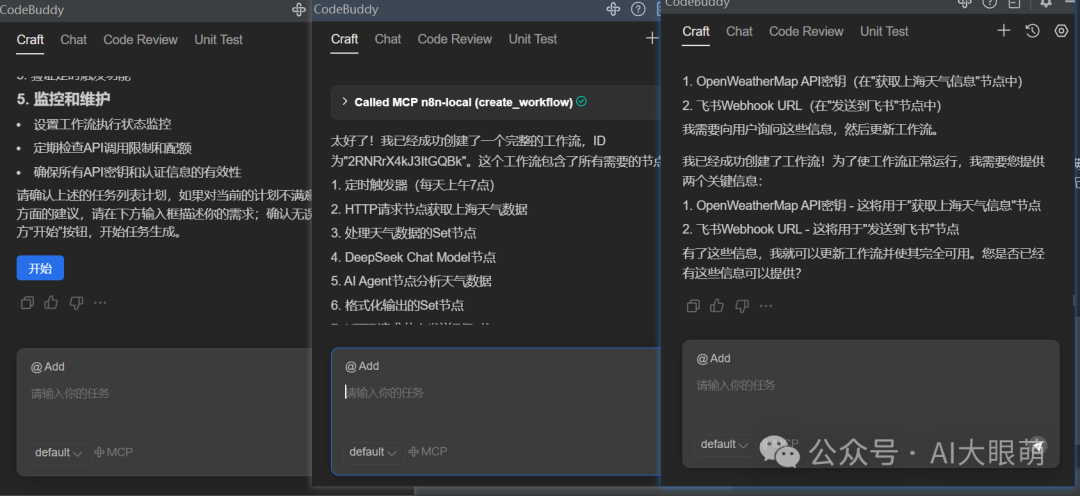Thumbs up the left panel response

(51, 302)
